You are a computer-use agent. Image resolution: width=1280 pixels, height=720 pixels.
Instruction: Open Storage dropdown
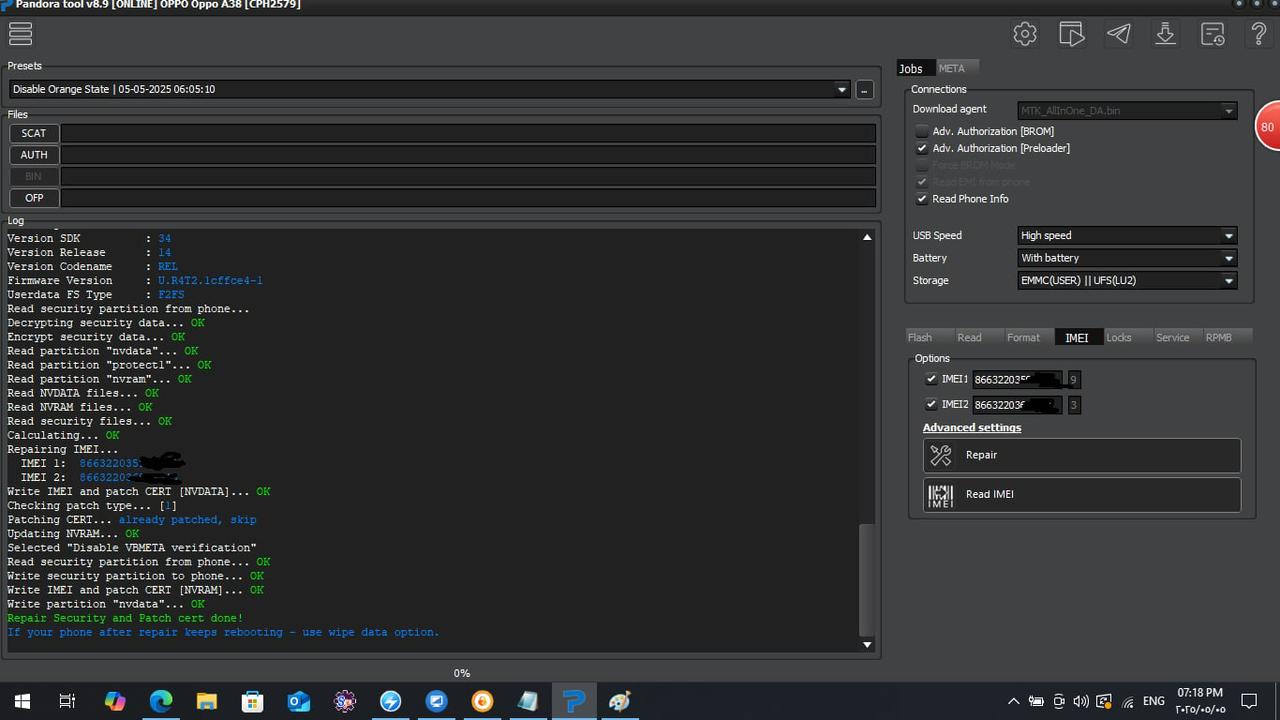click(1127, 281)
